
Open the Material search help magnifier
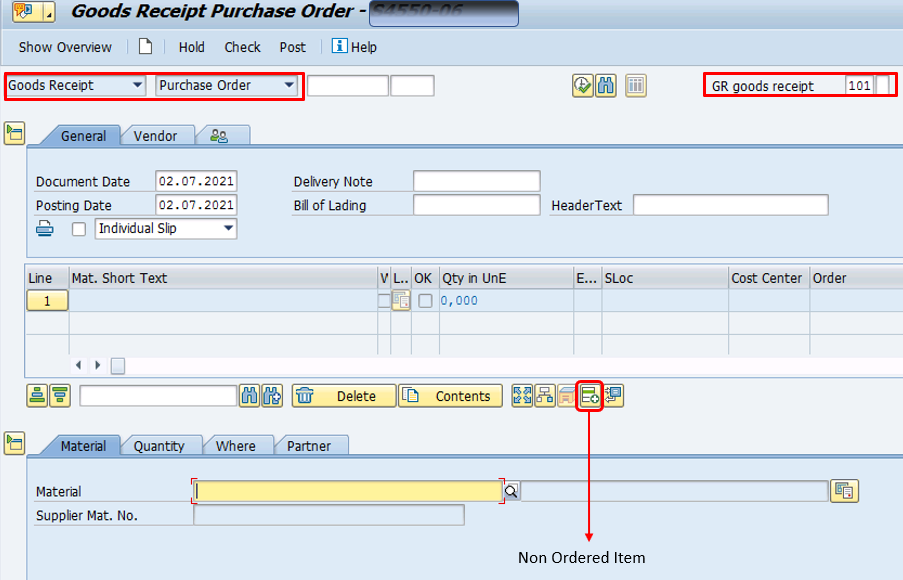(x=511, y=491)
